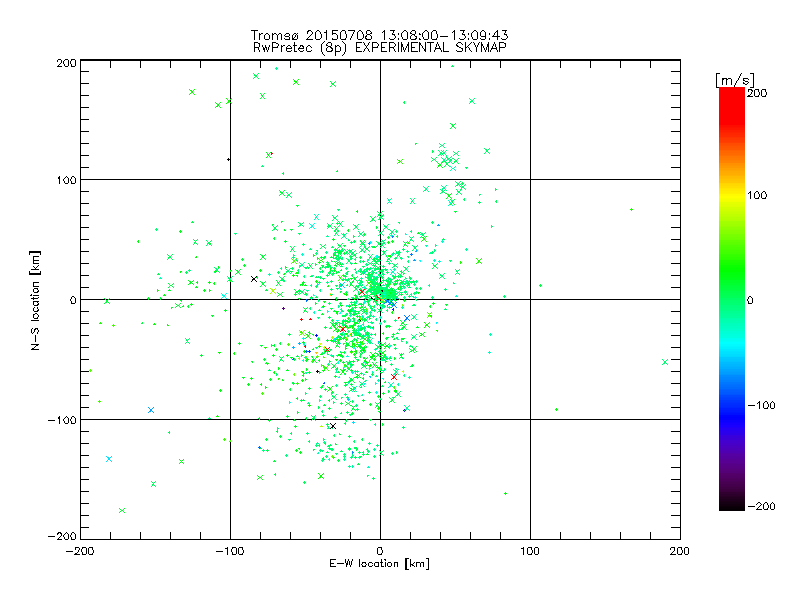Click the 'N-S location [km]' axis label
The width and height of the screenshot is (800, 600).
[x=35, y=300]
